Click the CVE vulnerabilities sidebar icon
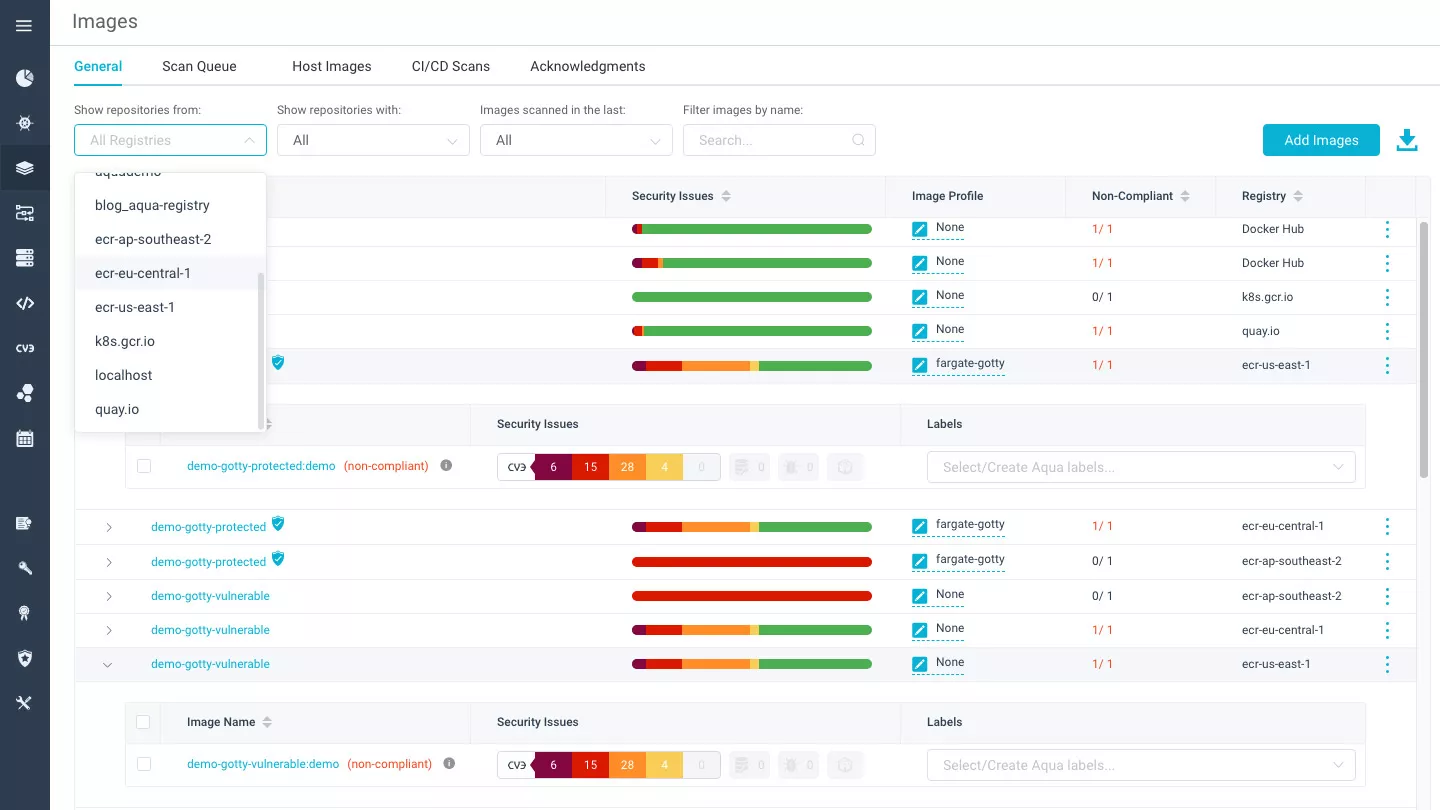This screenshot has height=810, width=1440. 25,348
